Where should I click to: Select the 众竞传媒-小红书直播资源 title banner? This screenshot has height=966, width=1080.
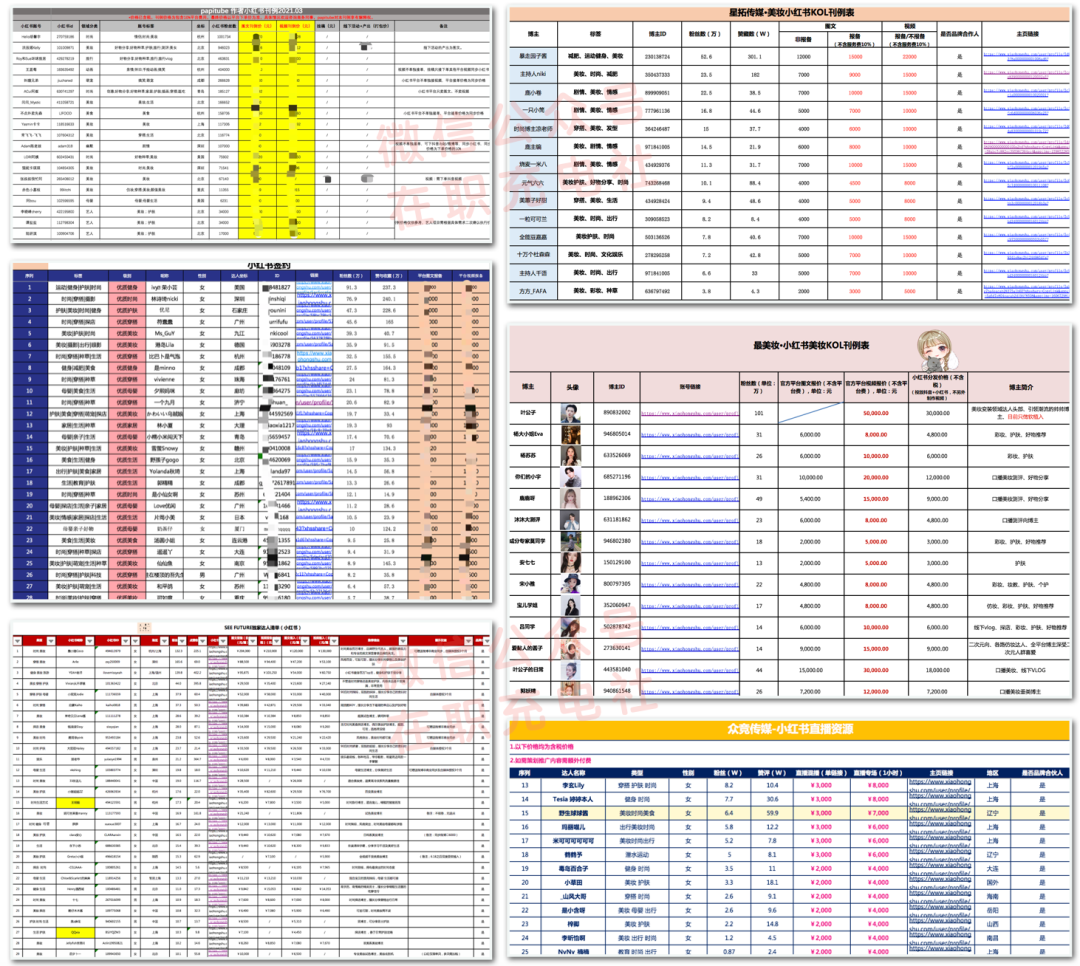point(790,729)
